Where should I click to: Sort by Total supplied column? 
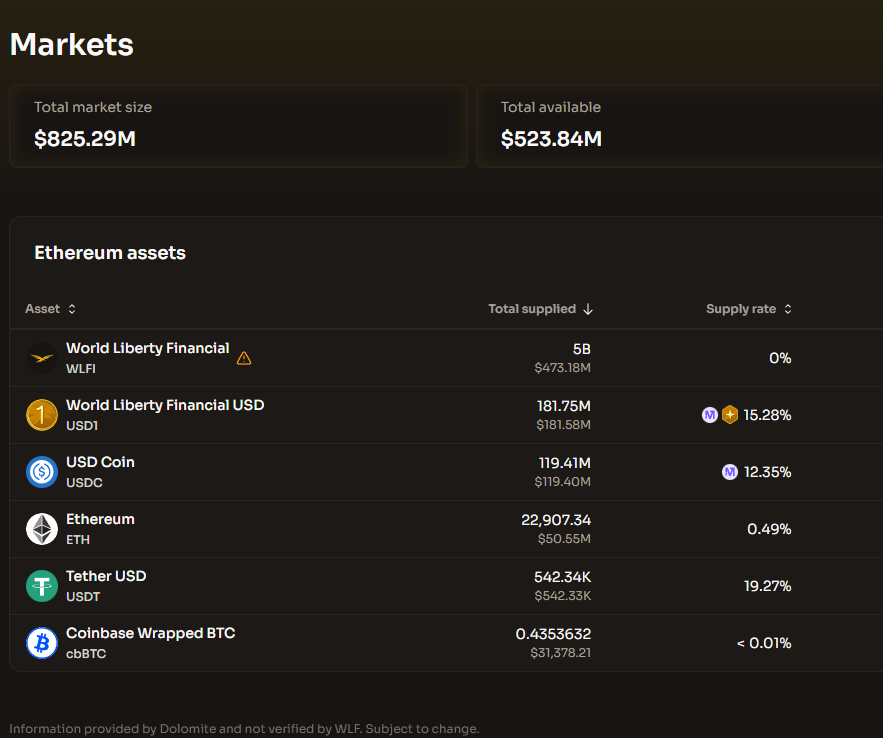click(x=540, y=308)
